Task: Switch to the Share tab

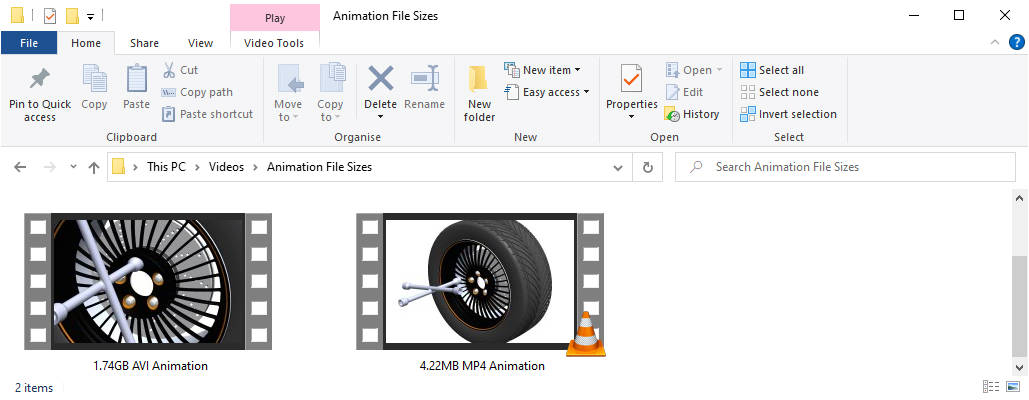Action: [x=144, y=43]
